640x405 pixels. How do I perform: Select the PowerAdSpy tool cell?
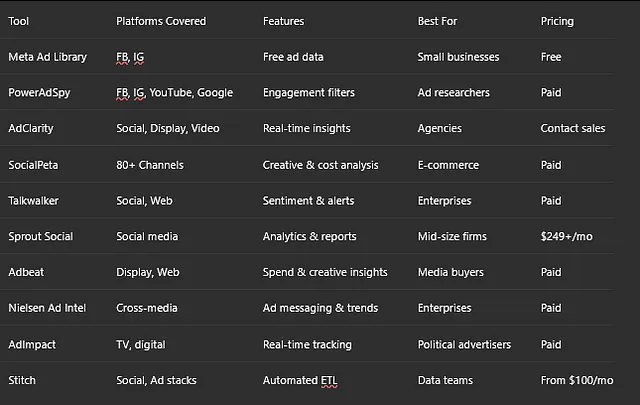tap(39, 93)
